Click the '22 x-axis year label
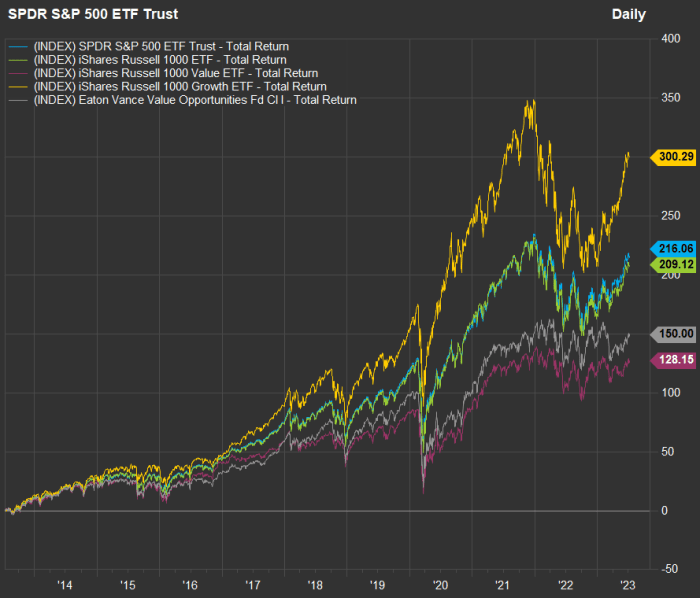The width and height of the screenshot is (700, 598). (x=565, y=585)
